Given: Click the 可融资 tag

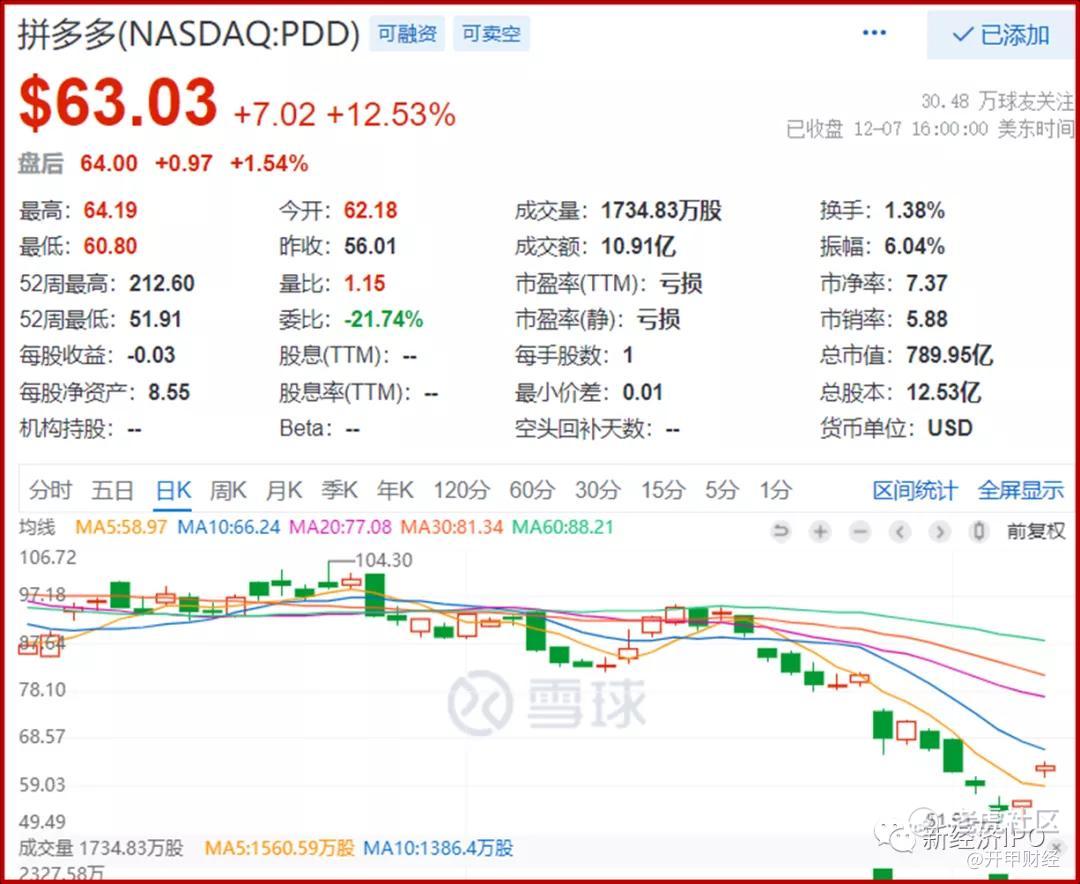Looking at the screenshot, I should click(x=407, y=33).
